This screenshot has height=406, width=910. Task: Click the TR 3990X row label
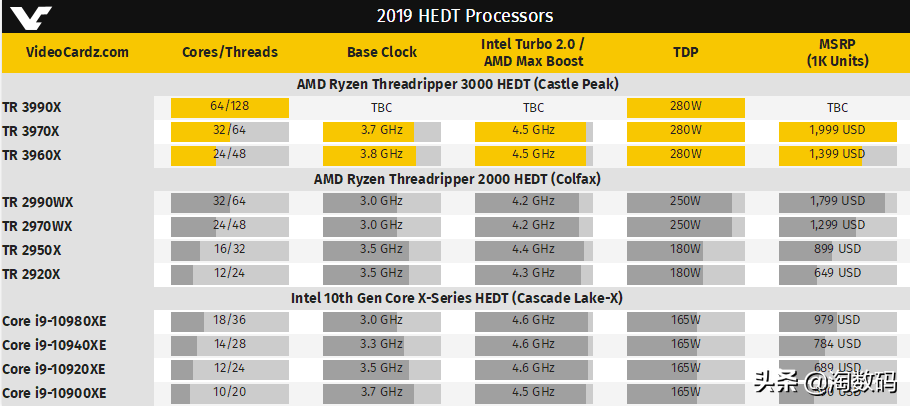click(31, 108)
